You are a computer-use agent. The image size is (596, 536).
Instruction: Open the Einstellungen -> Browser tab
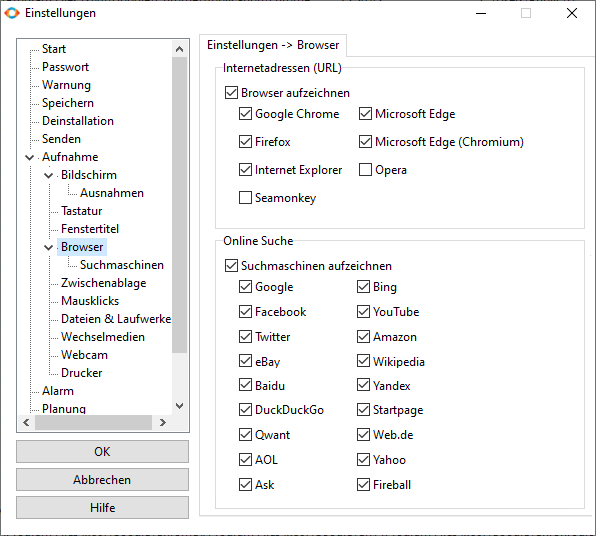tap(273, 45)
